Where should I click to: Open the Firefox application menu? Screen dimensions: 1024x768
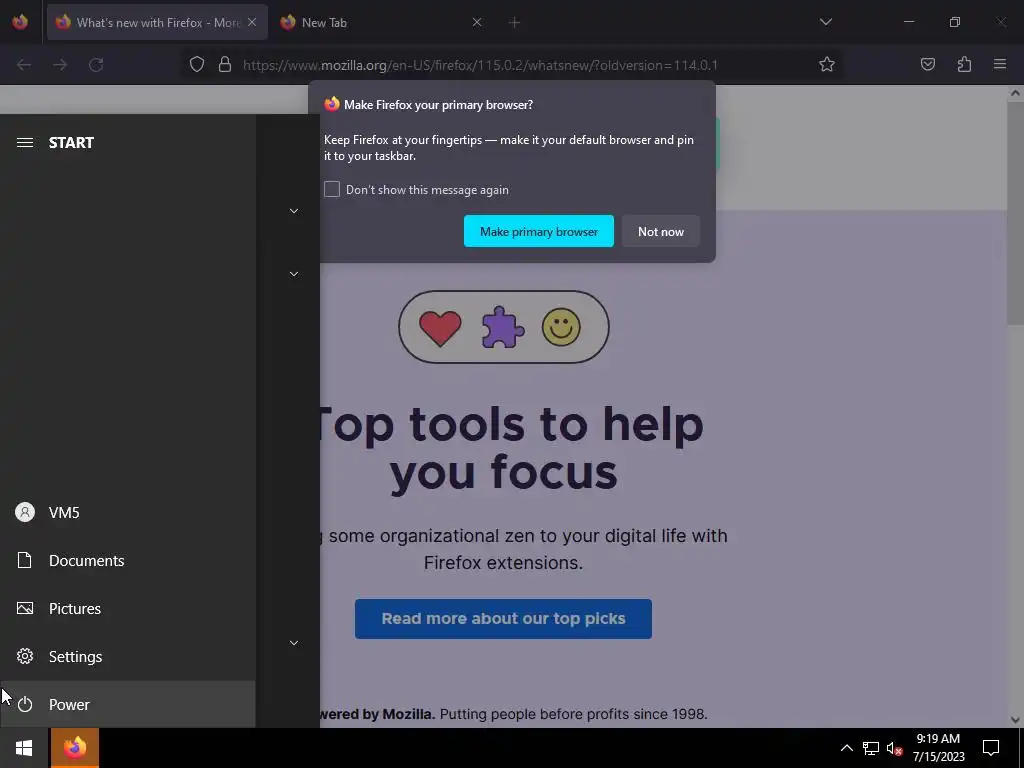(1000, 65)
